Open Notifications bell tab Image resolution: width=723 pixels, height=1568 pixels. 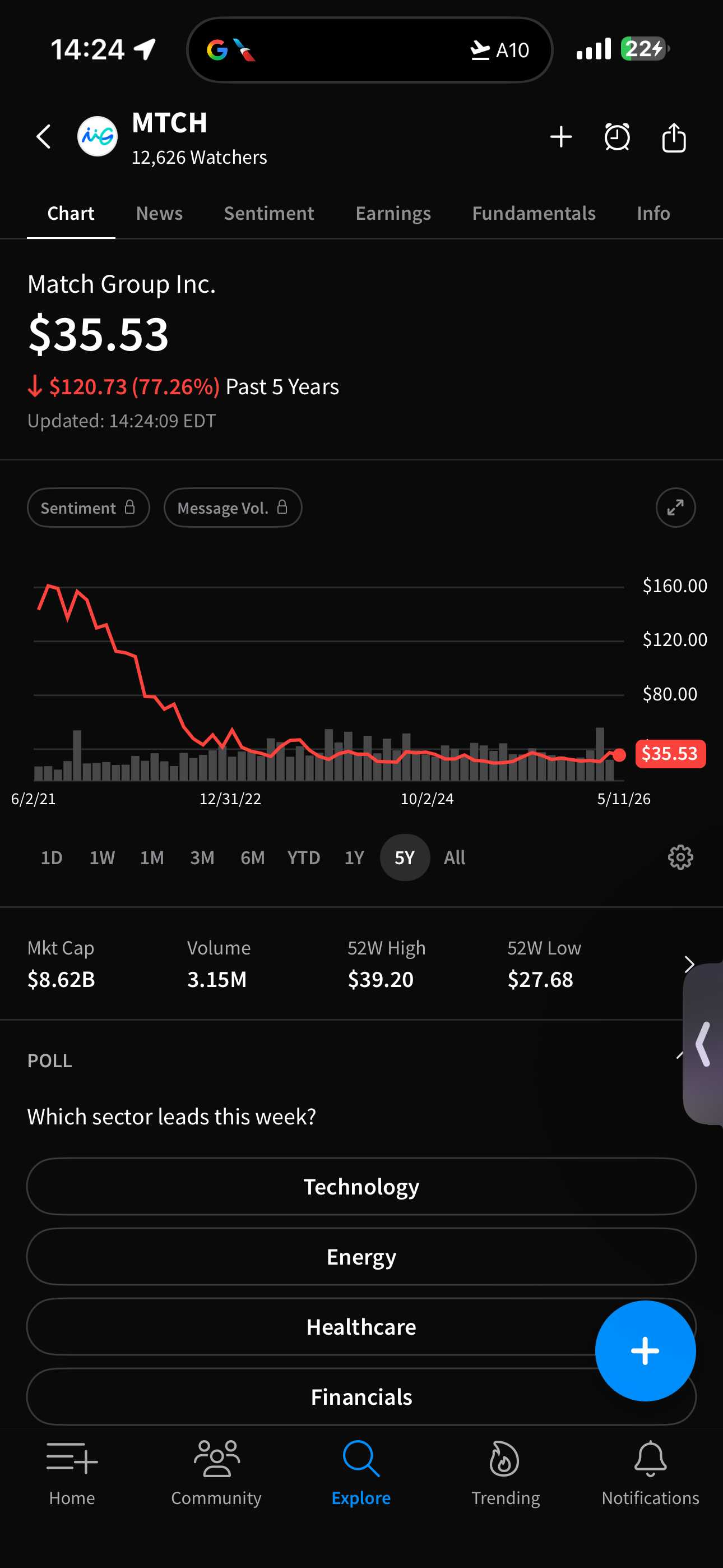[650, 1473]
